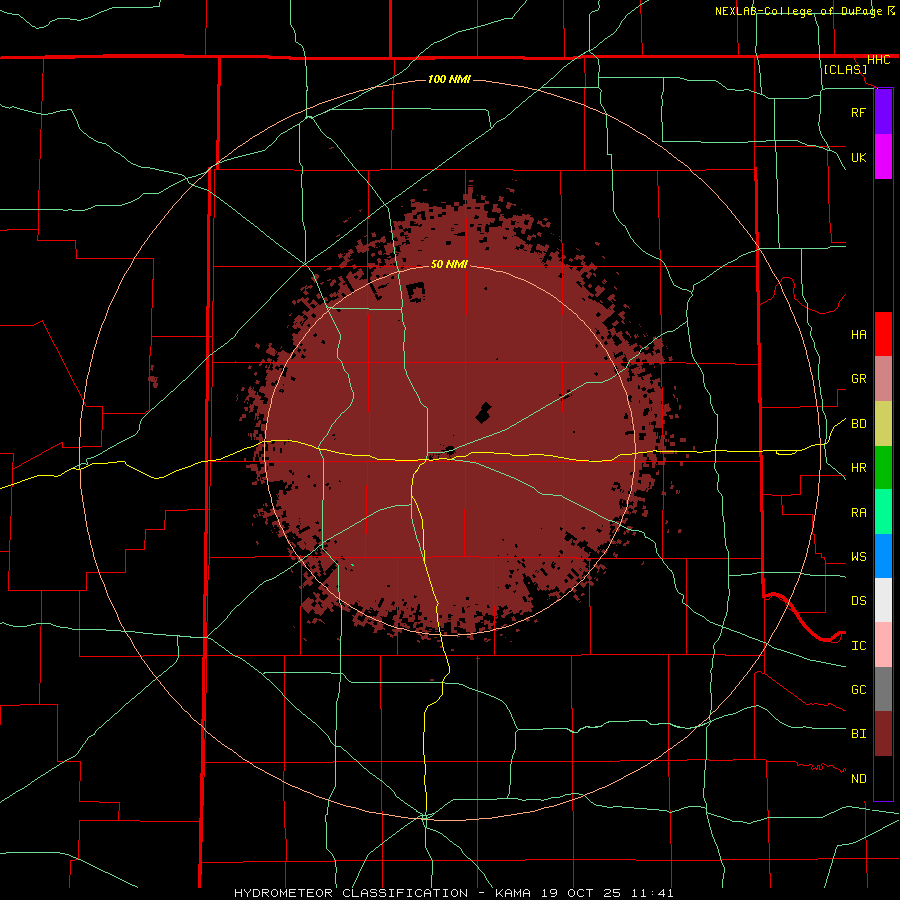Click the "GC" legend label

pos(859,690)
